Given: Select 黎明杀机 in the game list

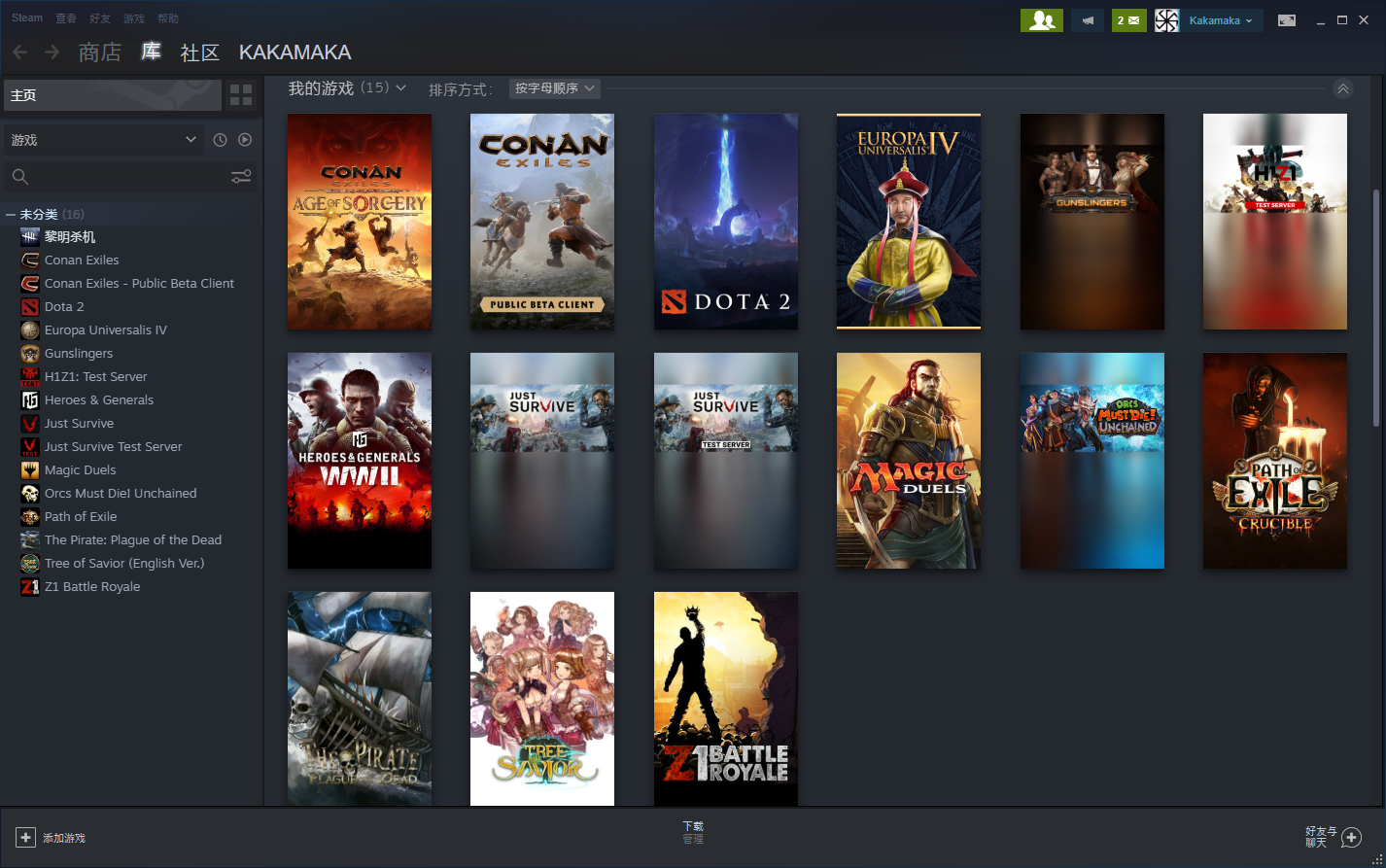Looking at the screenshot, I should (x=70, y=236).
